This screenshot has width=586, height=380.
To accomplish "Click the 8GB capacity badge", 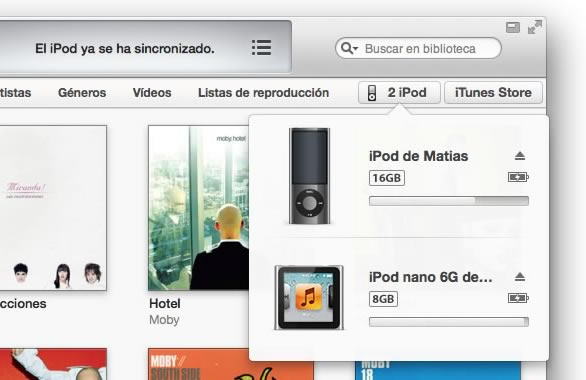I will (x=383, y=299).
